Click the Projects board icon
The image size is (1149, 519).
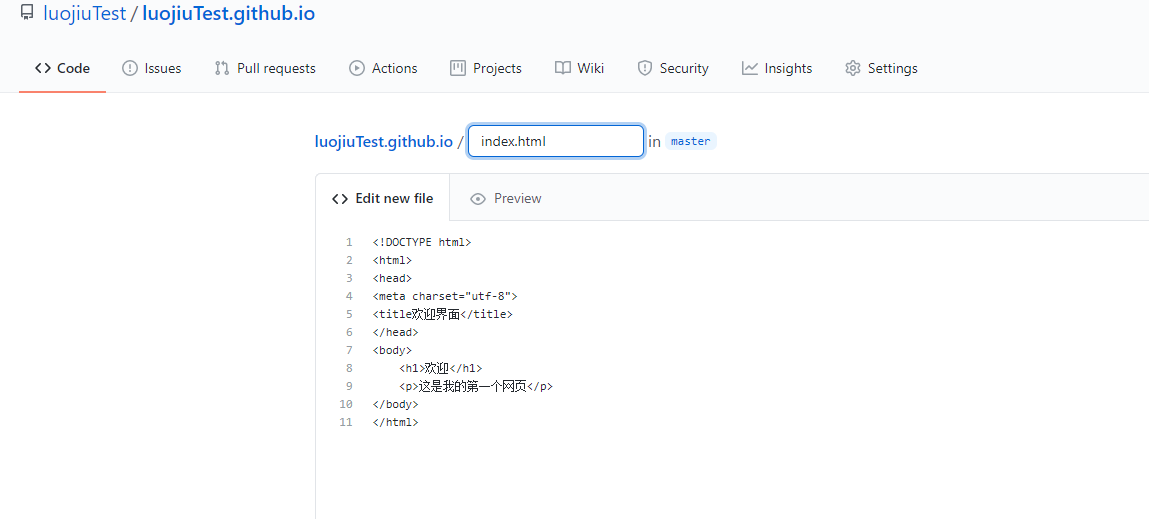458,68
